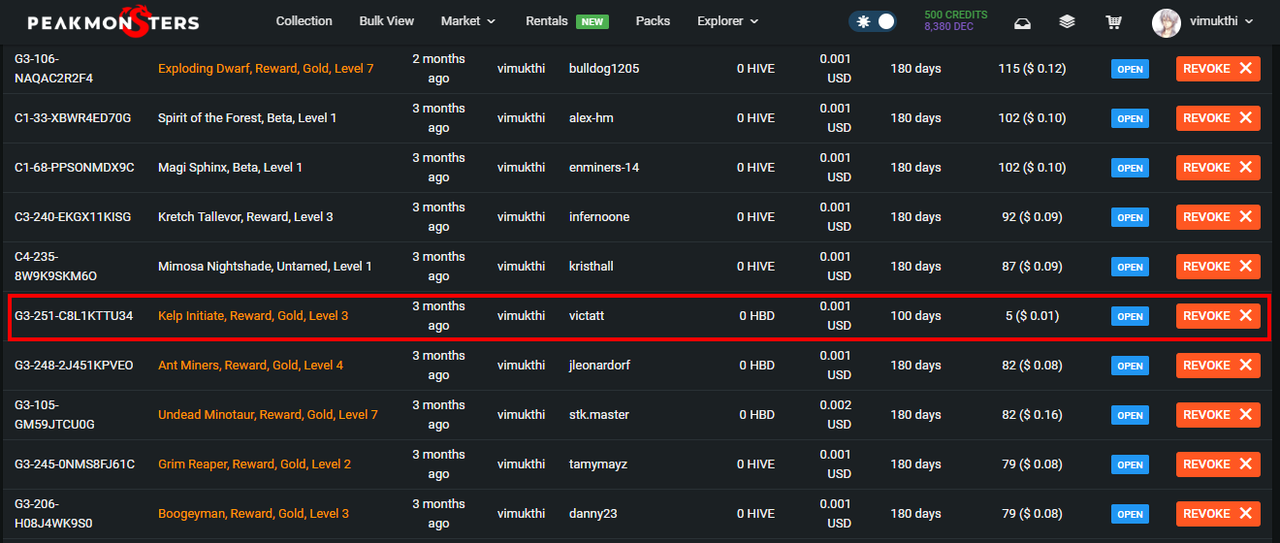Click vimukthi profile avatar
This screenshot has width=1280, height=543.
point(1166,22)
